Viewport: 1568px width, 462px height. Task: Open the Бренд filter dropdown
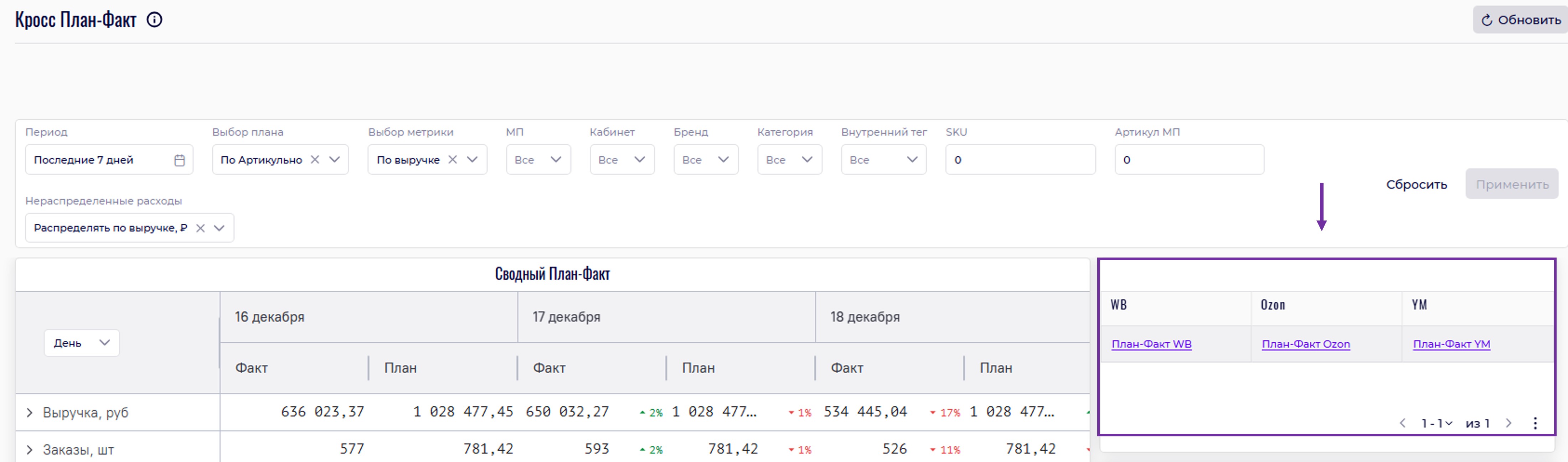pyautogui.click(x=706, y=160)
